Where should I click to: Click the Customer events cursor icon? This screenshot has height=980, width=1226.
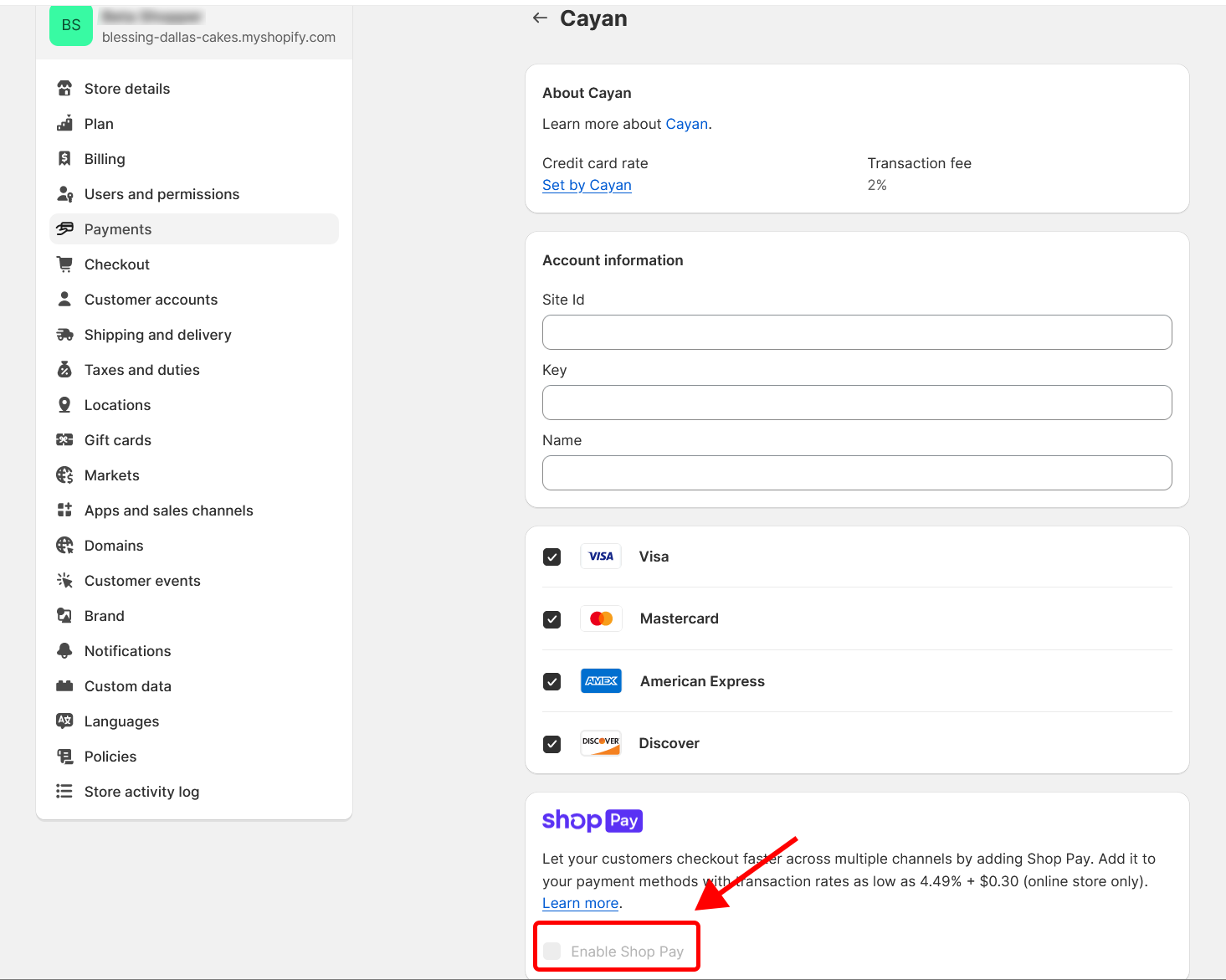(64, 581)
